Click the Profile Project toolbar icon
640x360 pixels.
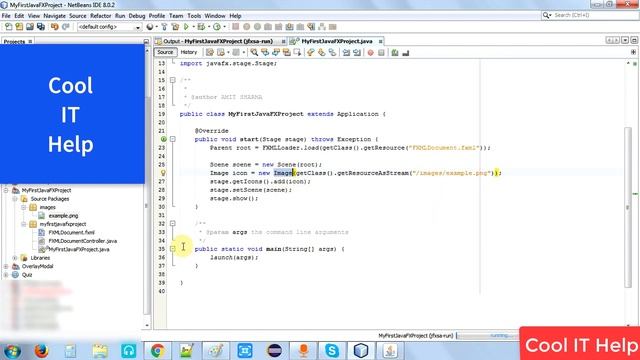(x=217, y=27)
